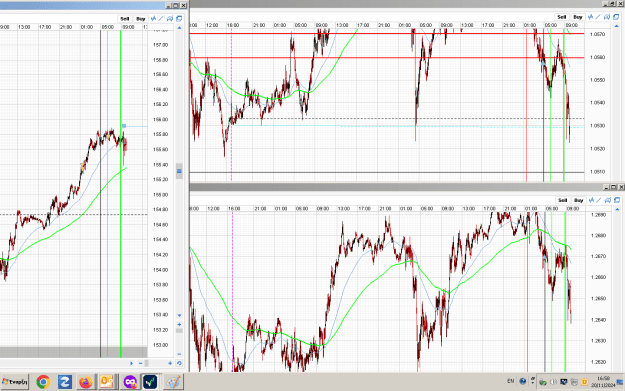The height and width of the screenshot is (391, 625).
Task: Click Buy in the bottom-right chart window
Action: 578,200
